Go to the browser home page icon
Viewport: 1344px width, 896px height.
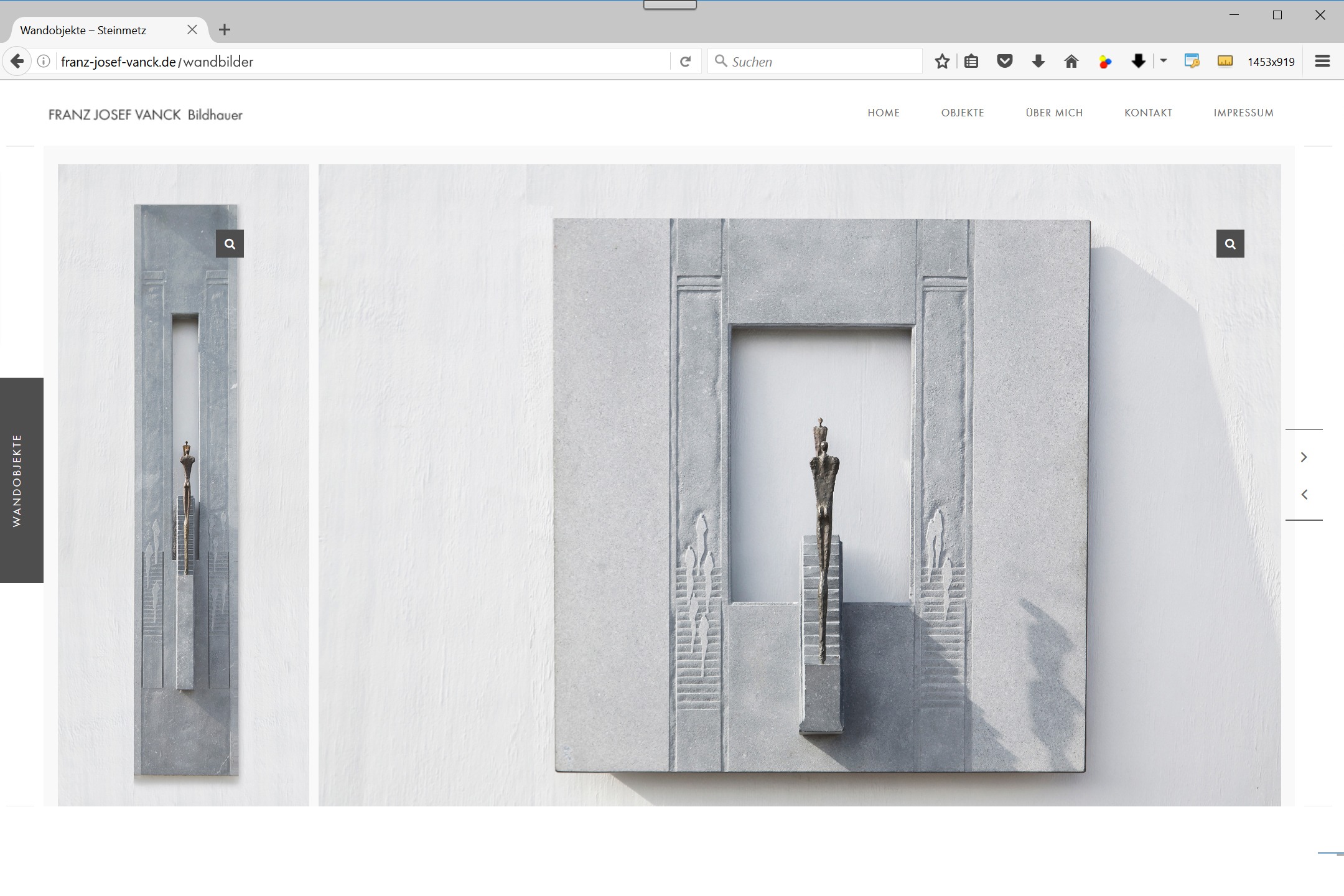1071,61
